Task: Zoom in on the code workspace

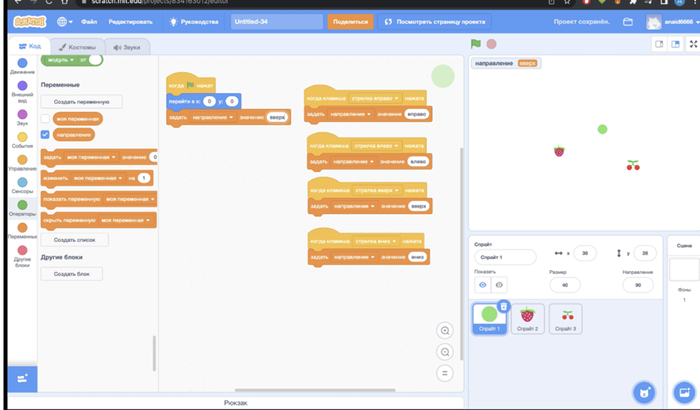Action: pos(445,331)
